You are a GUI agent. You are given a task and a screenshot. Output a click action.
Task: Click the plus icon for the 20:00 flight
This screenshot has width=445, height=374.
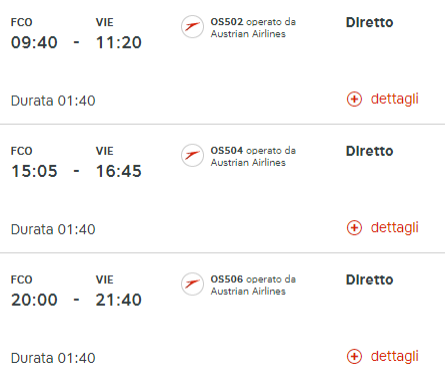(354, 356)
